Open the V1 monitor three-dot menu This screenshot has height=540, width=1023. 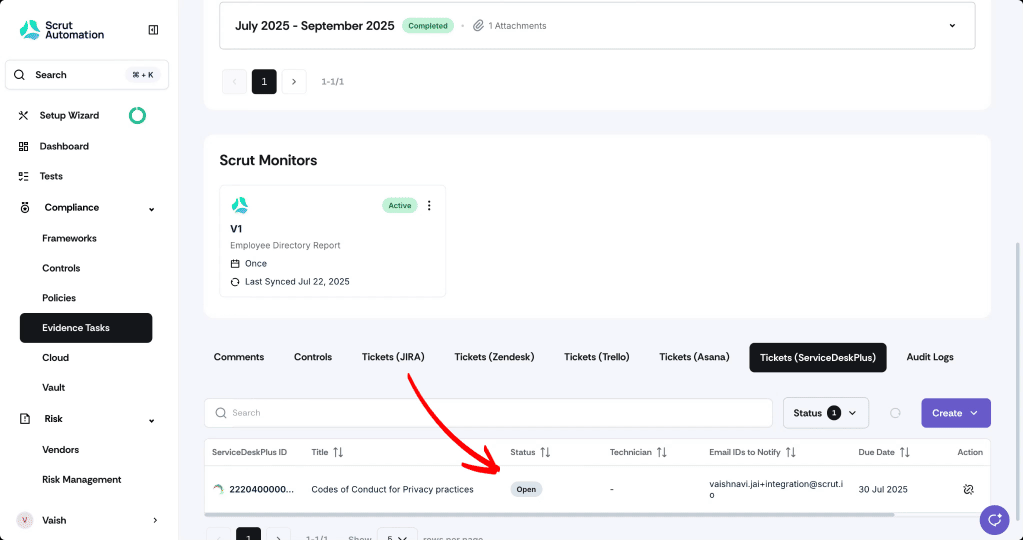click(x=429, y=205)
